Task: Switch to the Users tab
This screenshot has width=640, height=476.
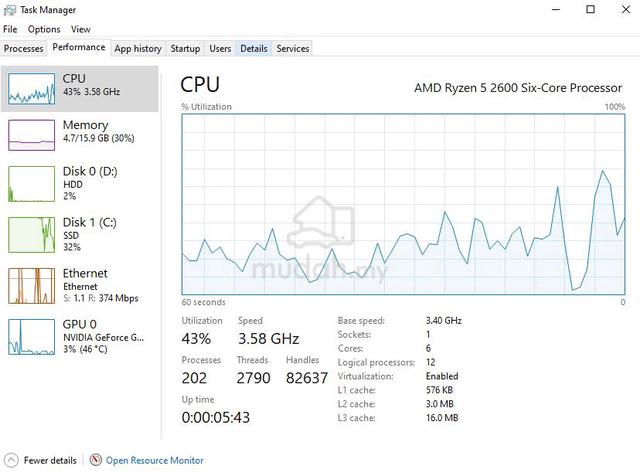Action: 220,49
